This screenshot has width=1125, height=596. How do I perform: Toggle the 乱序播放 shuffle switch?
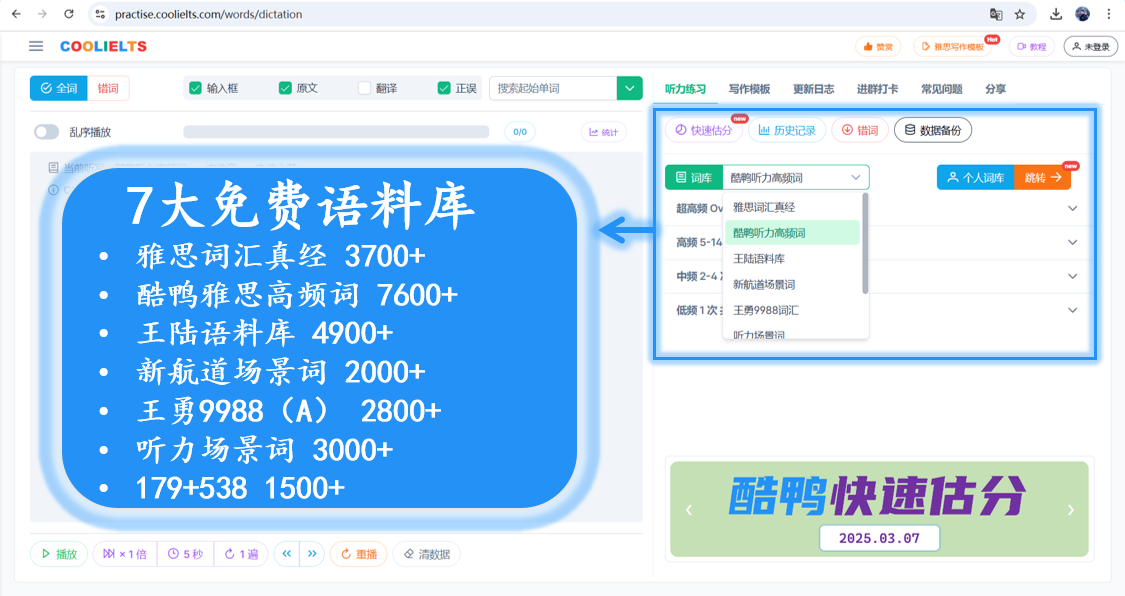(47, 132)
